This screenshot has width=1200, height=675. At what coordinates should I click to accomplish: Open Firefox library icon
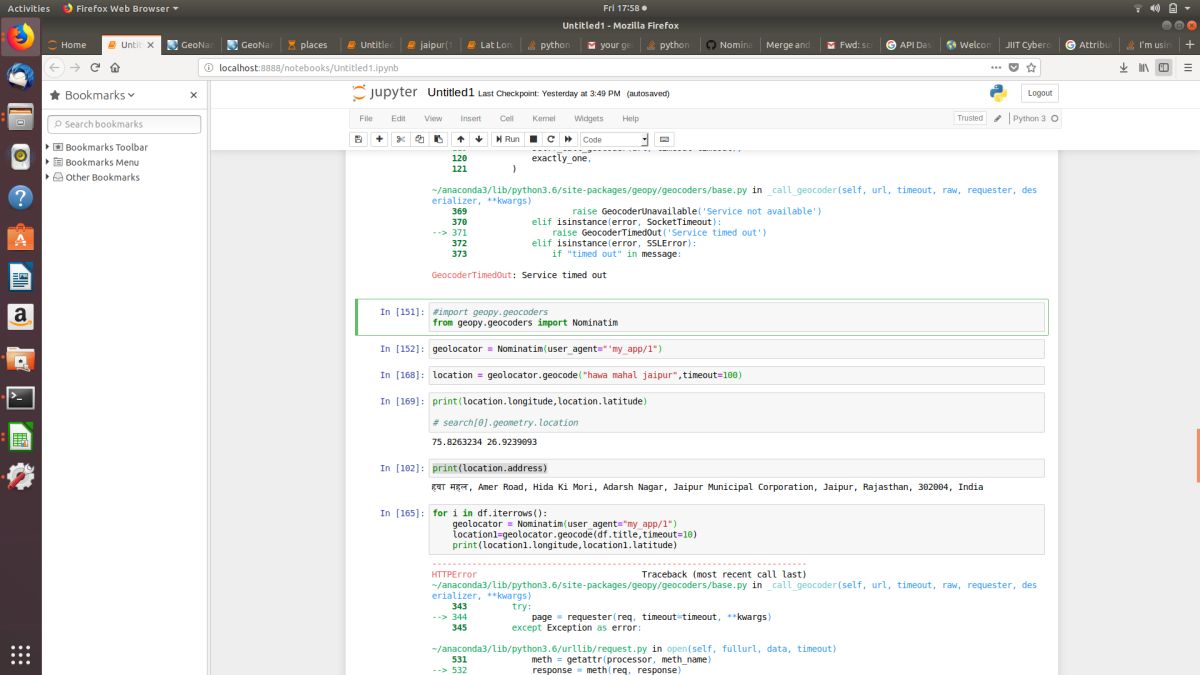1144,67
